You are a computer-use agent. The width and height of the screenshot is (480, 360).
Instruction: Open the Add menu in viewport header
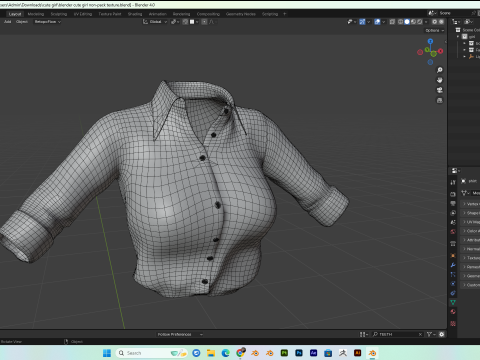pyautogui.click(x=7, y=22)
